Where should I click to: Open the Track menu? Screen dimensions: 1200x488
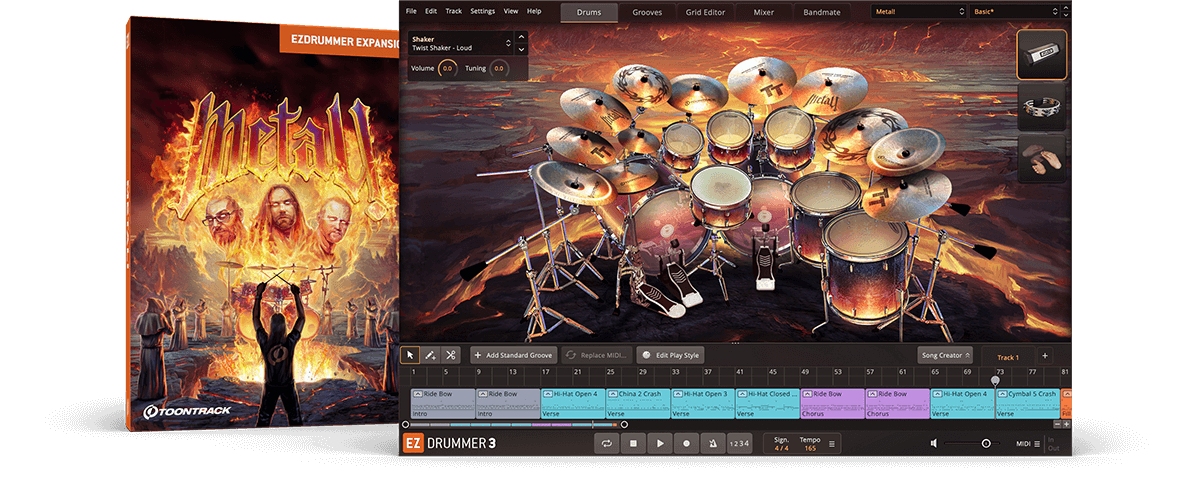(x=454, y=11)
